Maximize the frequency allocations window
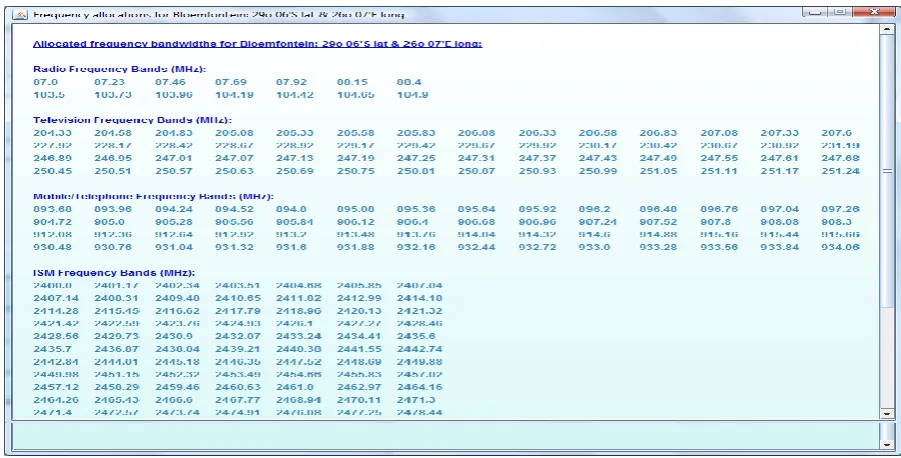The width and height of the screenshot is (901, 458). click(840, 12)
